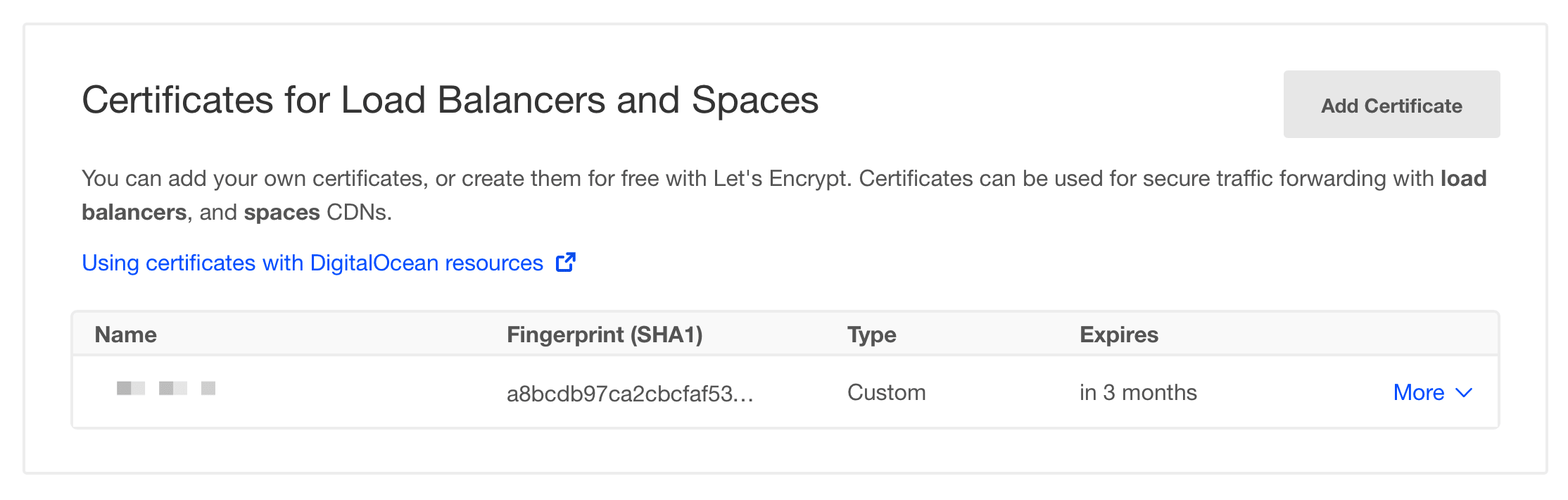Image resolution: width=1568 pixels, height=500 pixels.
Task: Click the truncated a8bcdb97 fingerprint value
Action: pos(629,393)
